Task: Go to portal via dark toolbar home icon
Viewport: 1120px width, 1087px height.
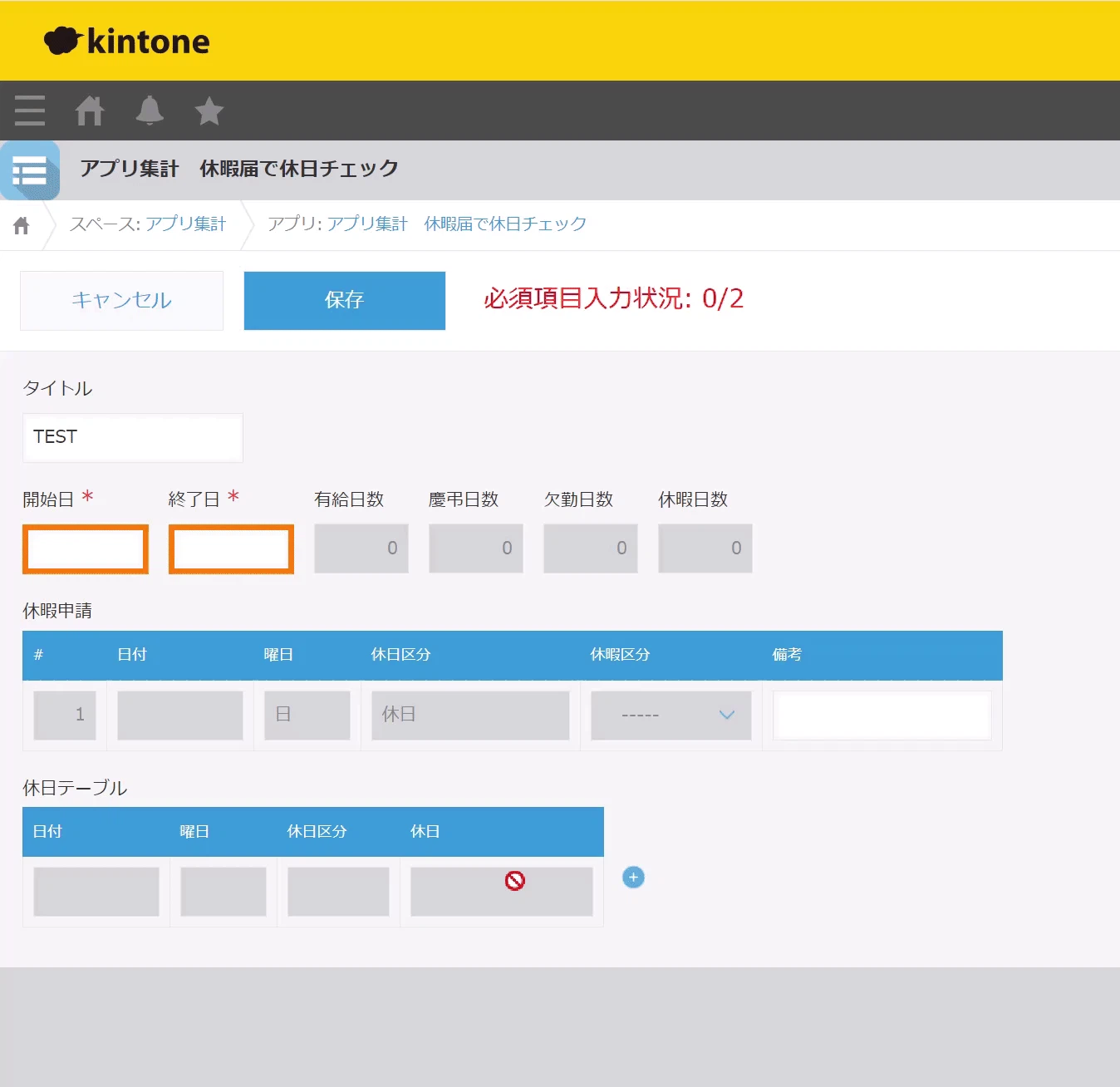Action: pyautogui.click(x=90, y=111)
